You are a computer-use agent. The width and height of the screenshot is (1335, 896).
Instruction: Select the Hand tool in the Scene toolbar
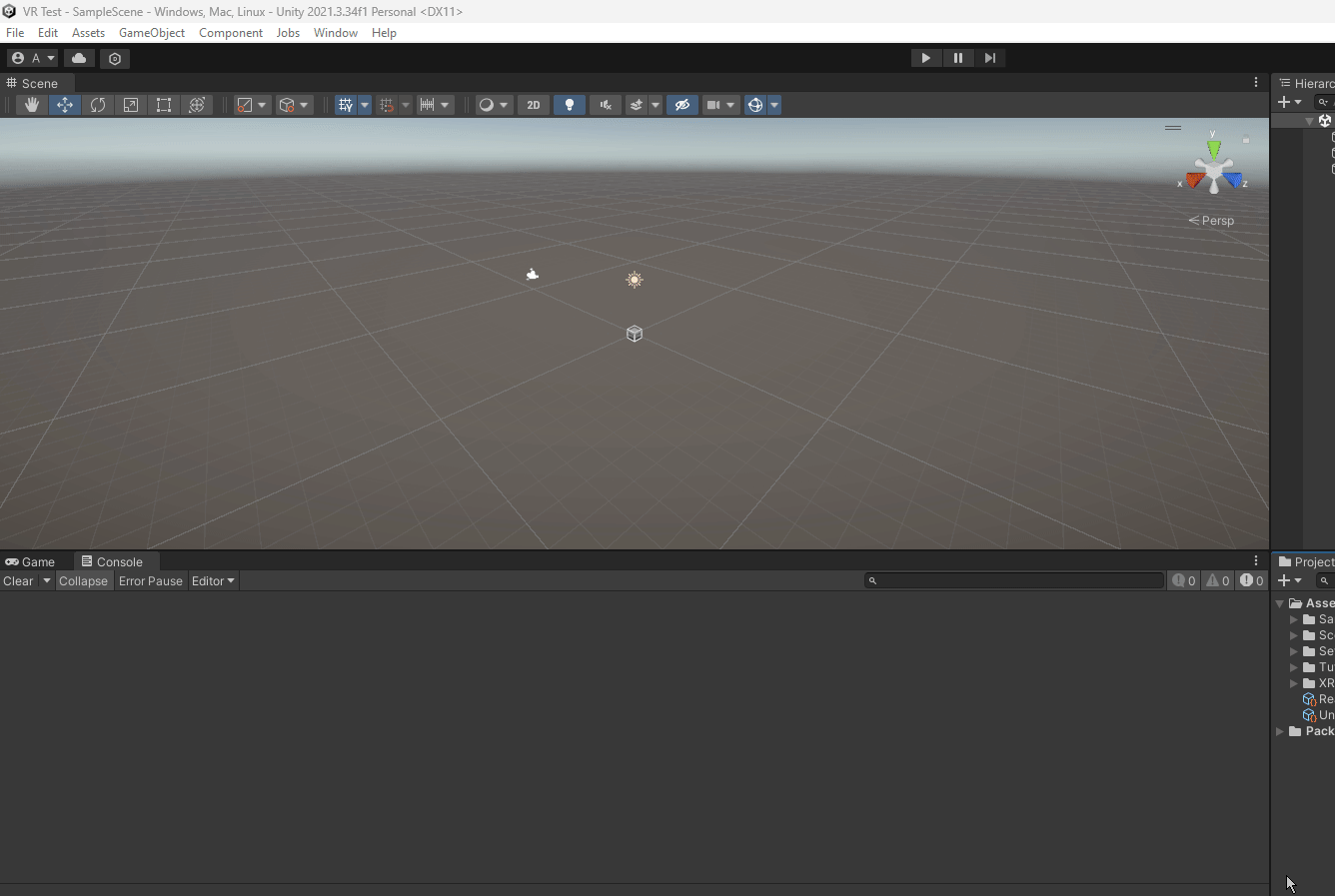pos(31,104)
